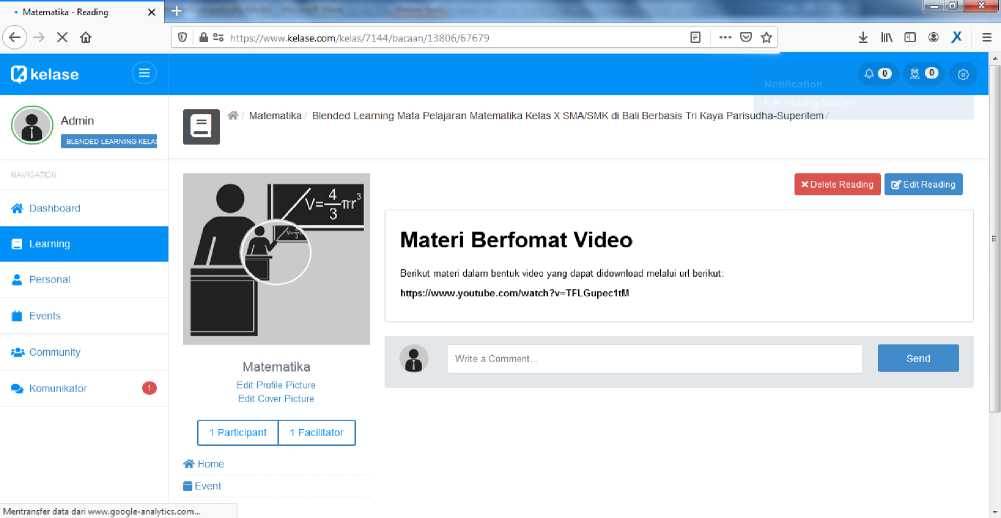Click the settings gear in header

click(x=963, y=73)
